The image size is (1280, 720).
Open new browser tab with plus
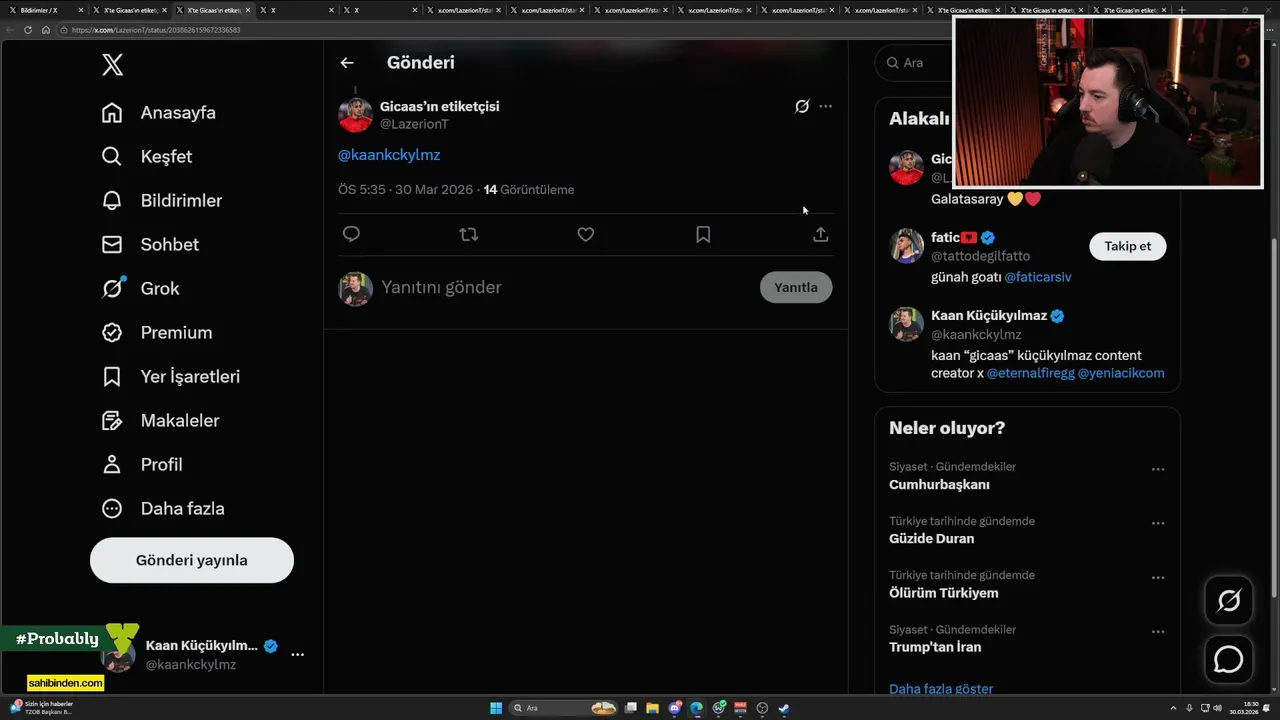tap(1182, 10)
